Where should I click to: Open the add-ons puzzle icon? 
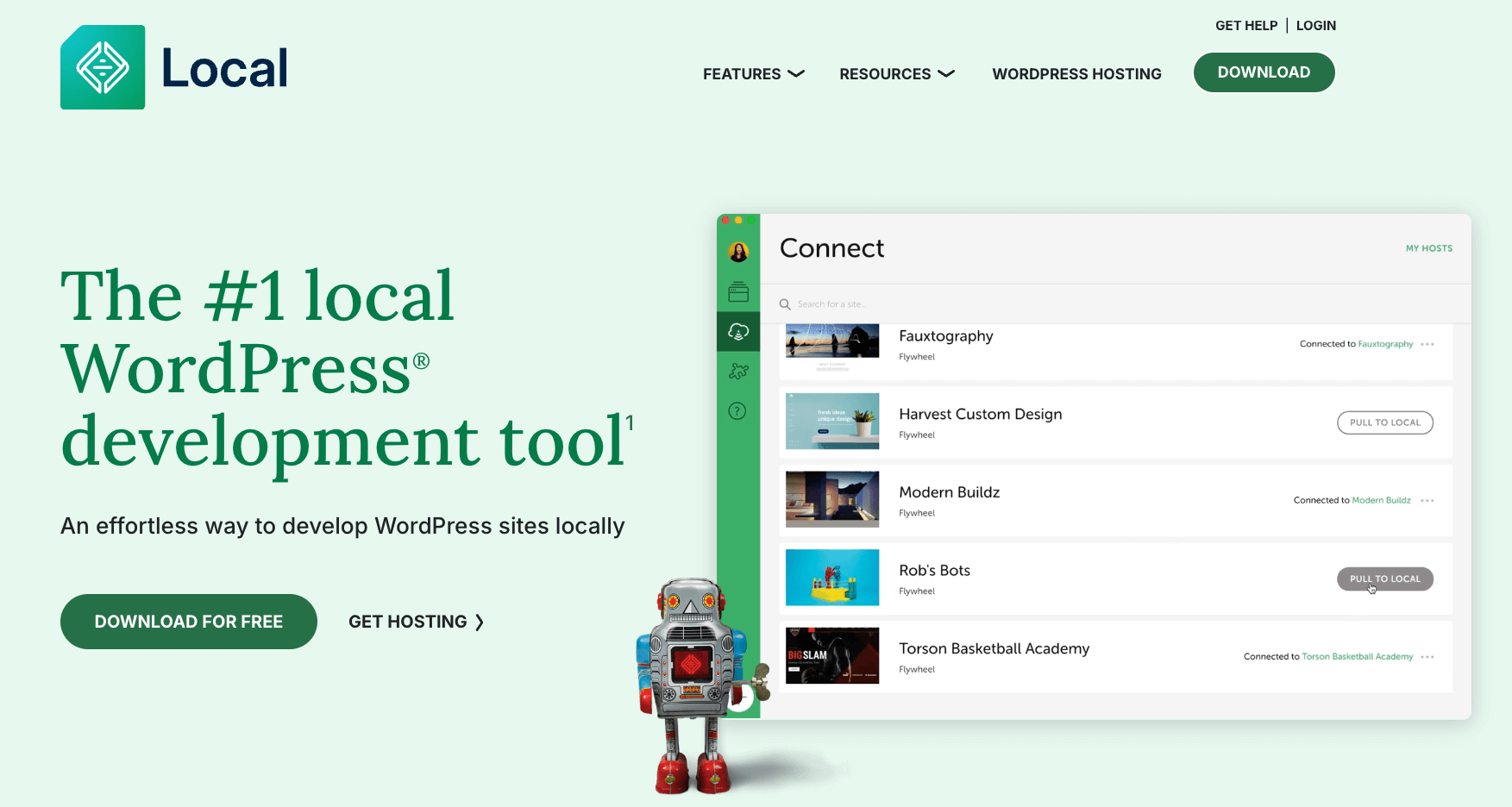pos(738,372)
